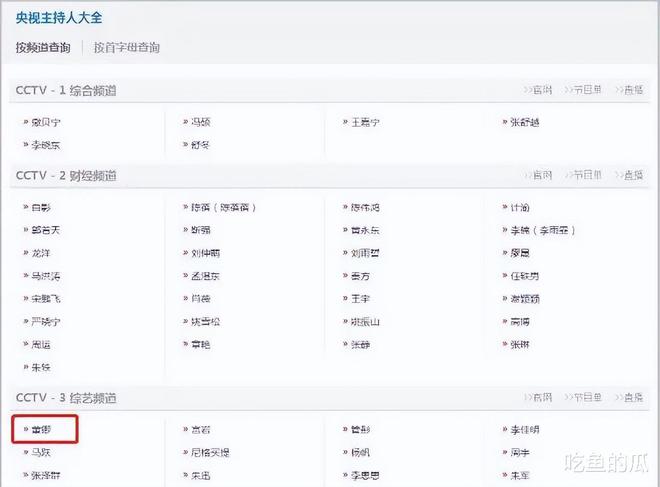Open host 李晓东 under CCTV-1
Viewport: 660px width, 487px height.
[46, 145]
